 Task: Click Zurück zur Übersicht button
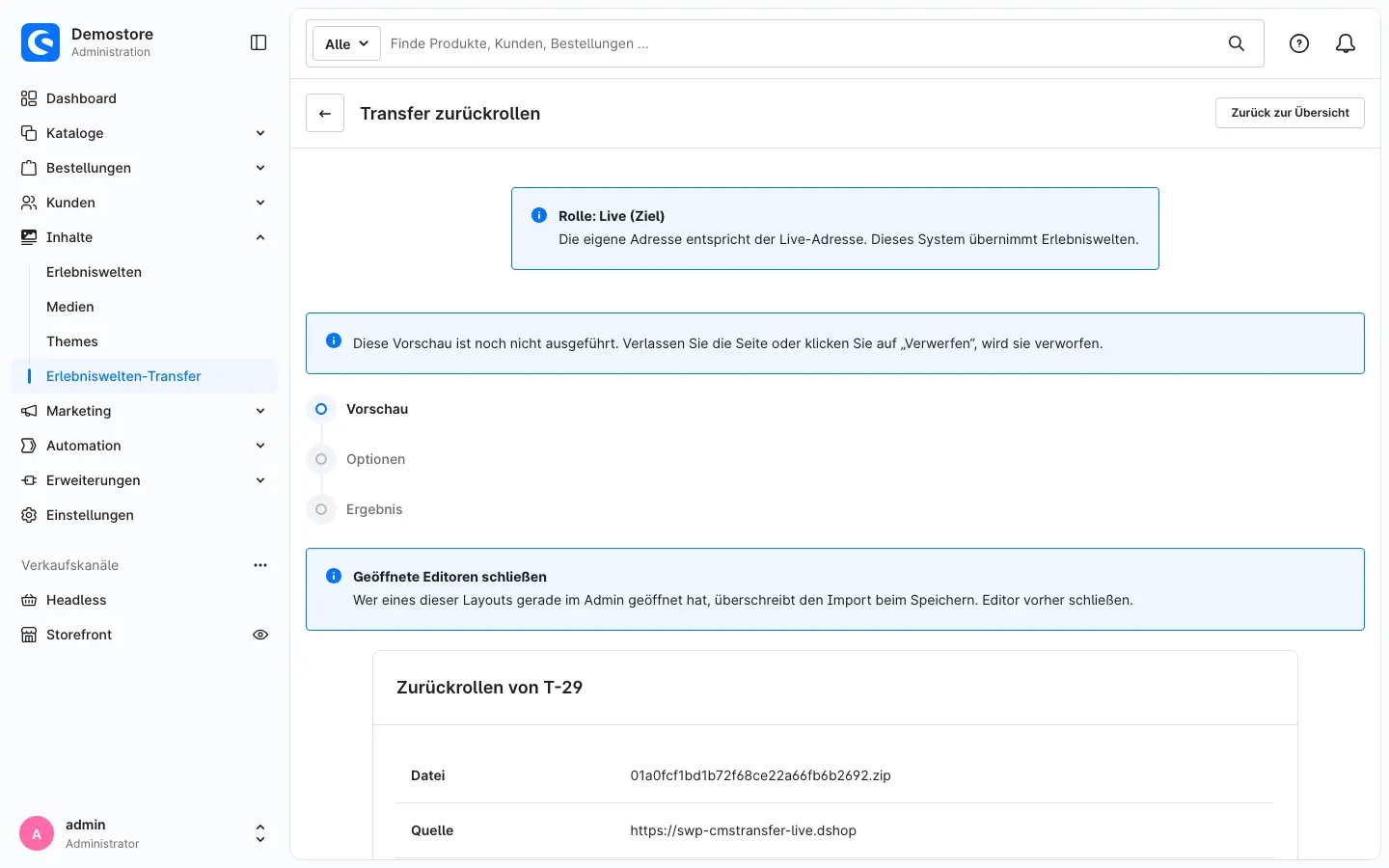click(1290, 113)
